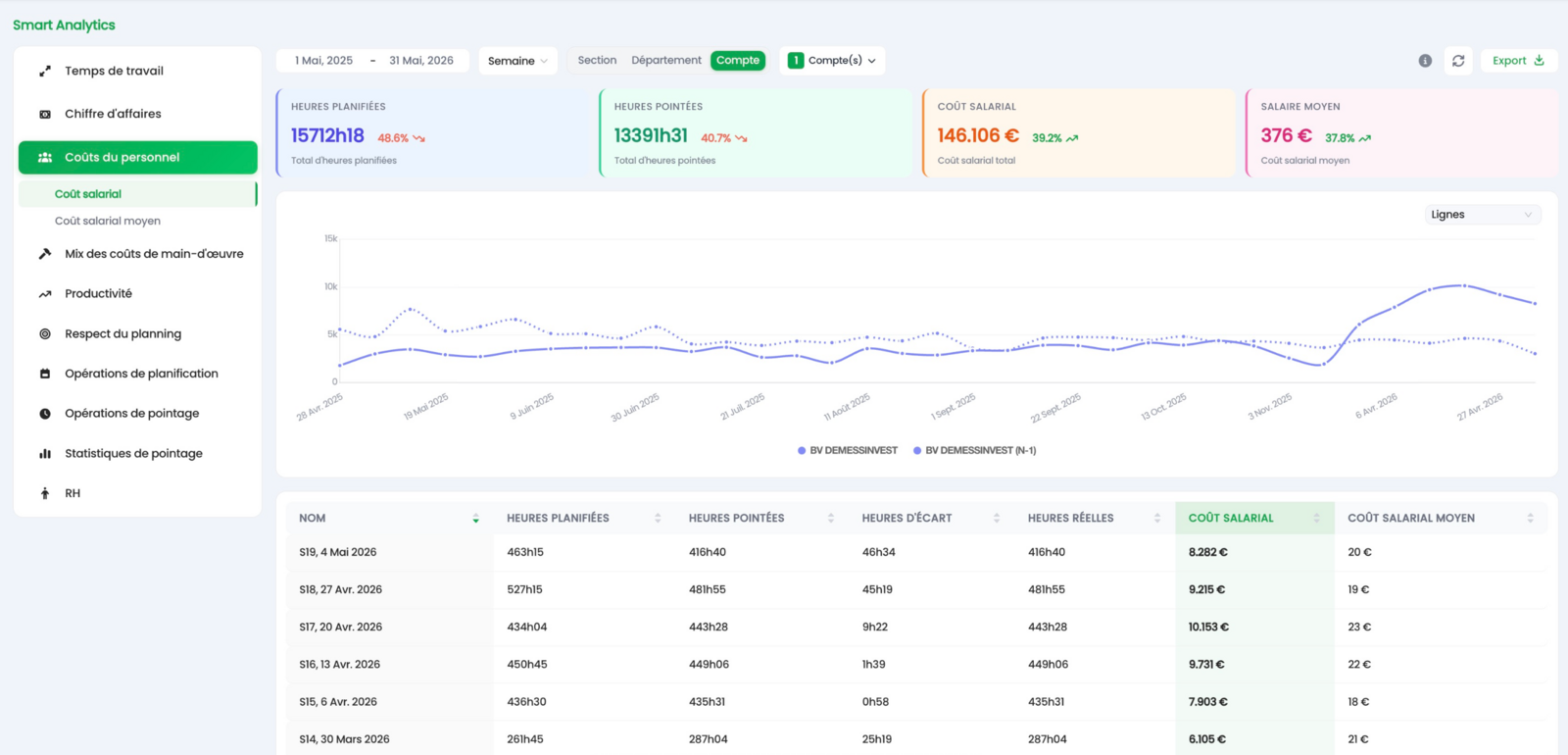Click the RH person icon

45,493
